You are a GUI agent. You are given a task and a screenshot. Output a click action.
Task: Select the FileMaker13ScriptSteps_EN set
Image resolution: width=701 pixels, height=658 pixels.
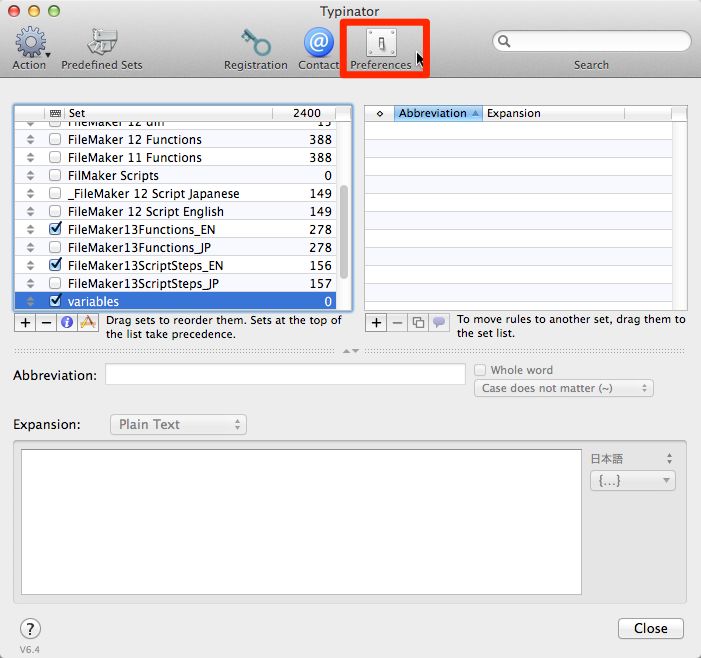[x=175, y=266]
